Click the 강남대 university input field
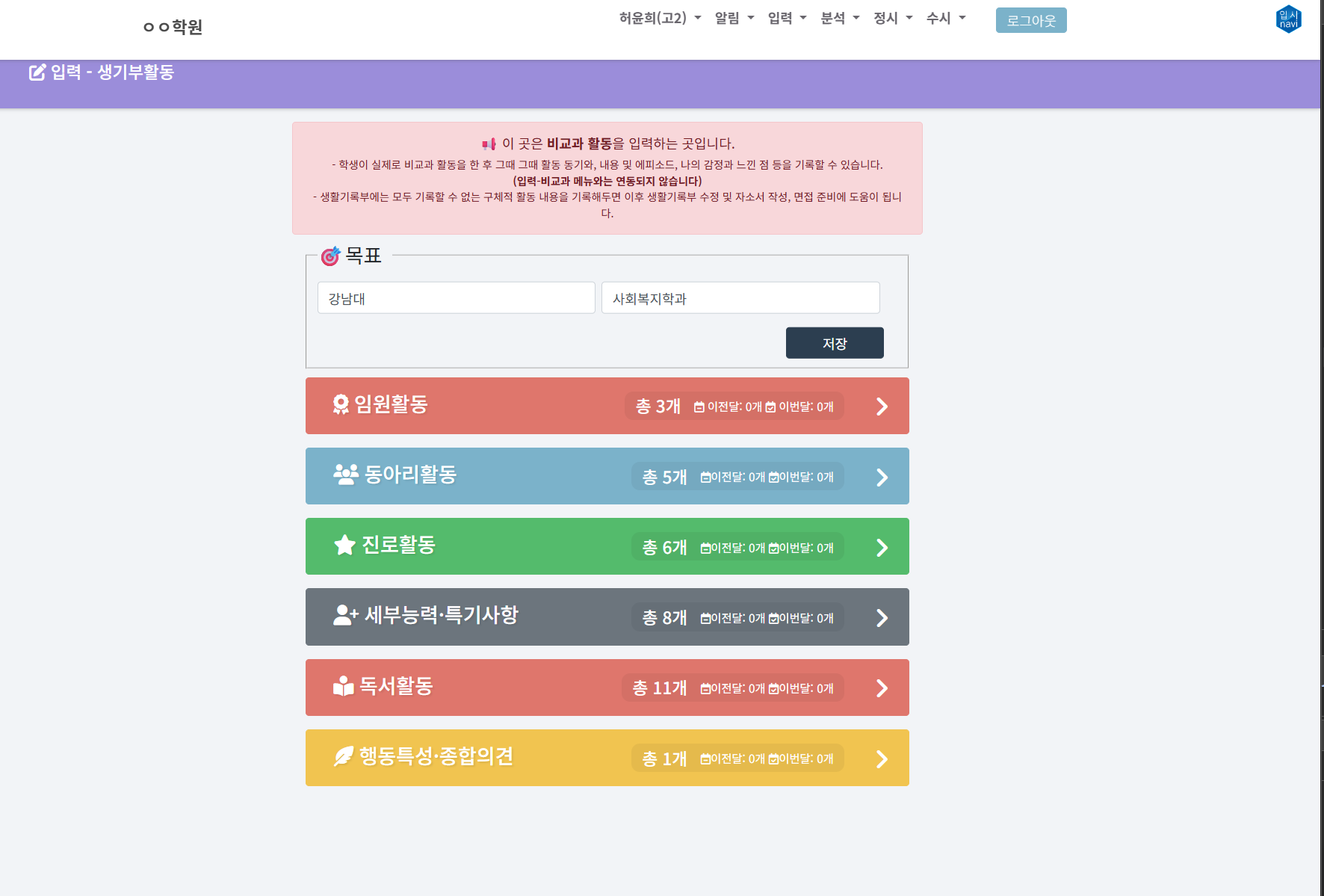This screenshot has width=1324, height=896. (x=456, y=298)
